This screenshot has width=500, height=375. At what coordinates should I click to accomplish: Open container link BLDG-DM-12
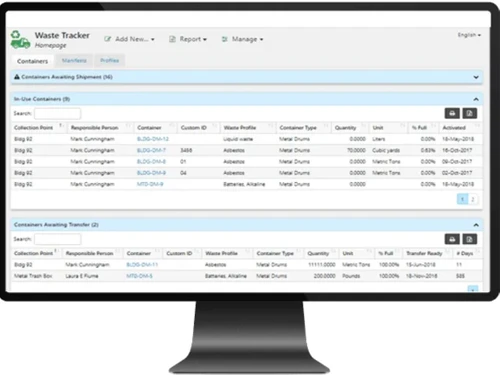click(153, 139)
